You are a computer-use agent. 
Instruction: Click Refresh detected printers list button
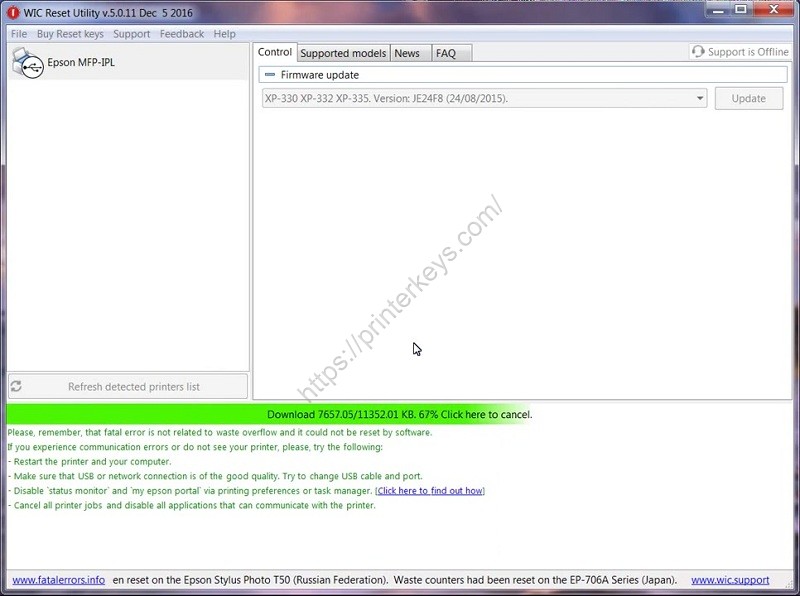(128, 386)
